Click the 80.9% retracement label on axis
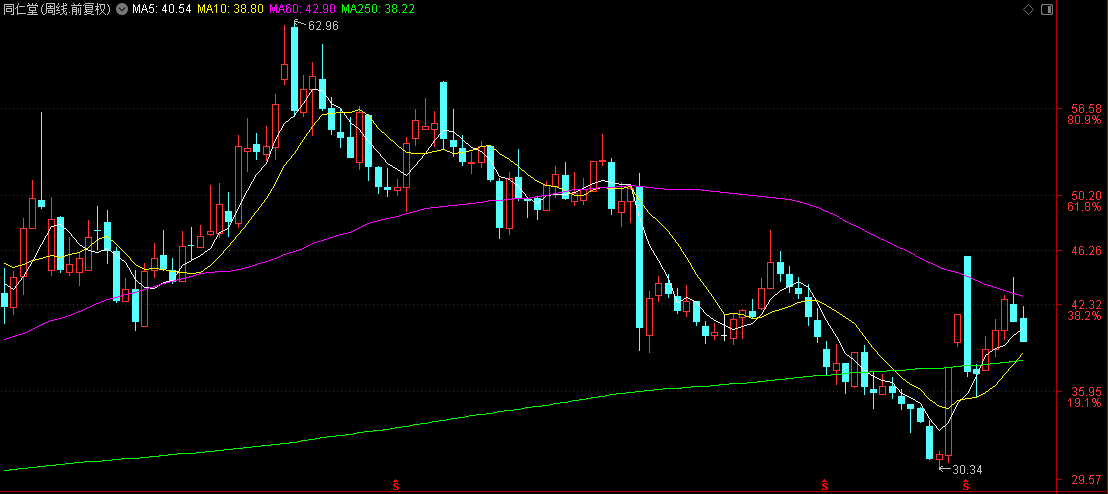The height and width of the screenshot is (494, 1108). 1085,120
